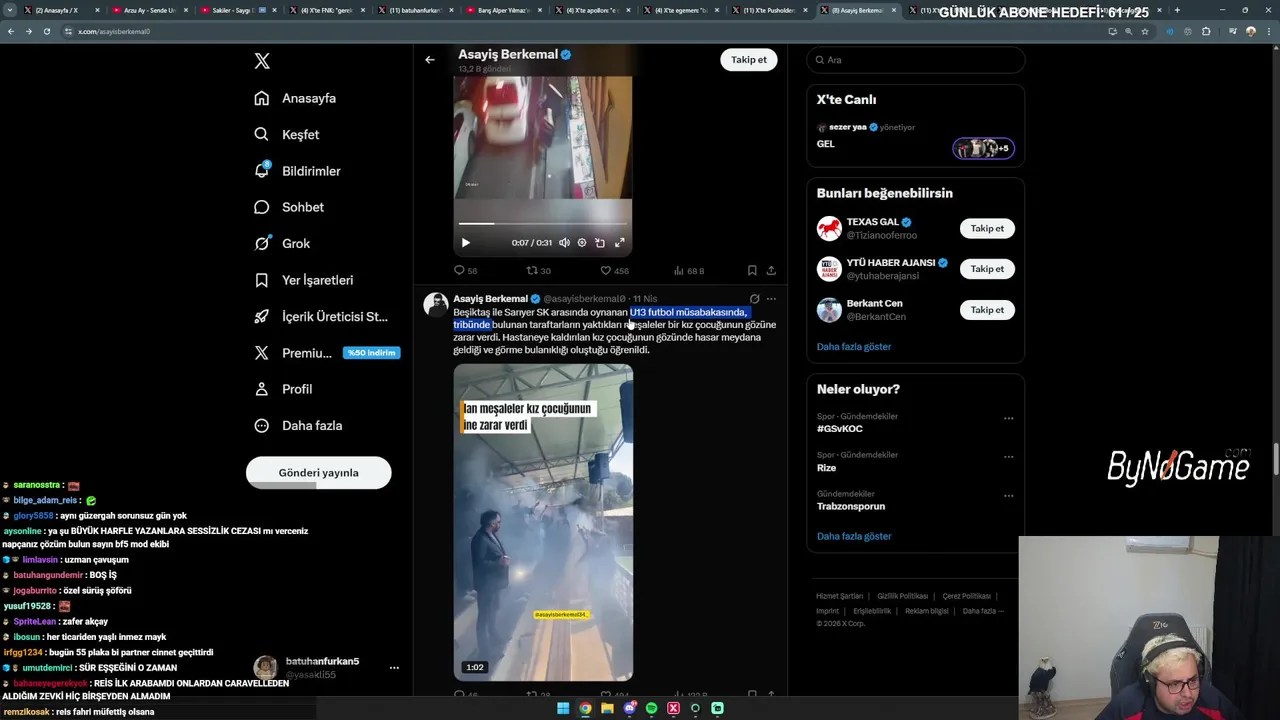Open options dots for #GSvKOC trend
Image resolution: width=1280 pixels, height=720 pixels.
1008,419
